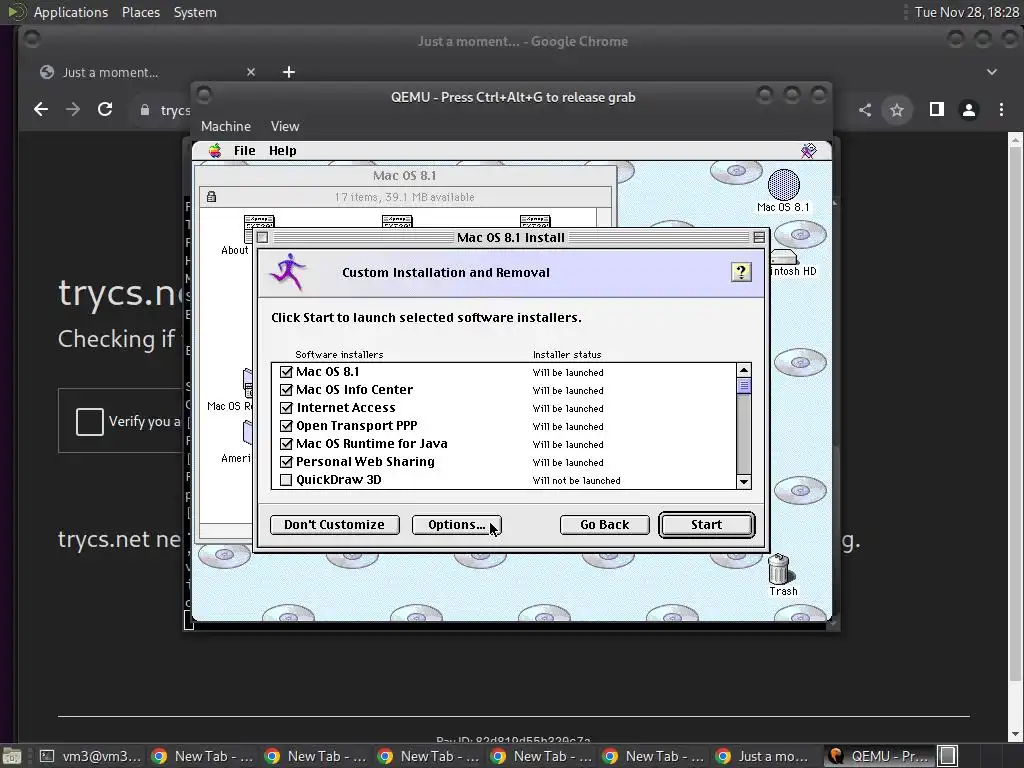Uncheck Internet Access installer
1024x768 pixels.
click(x=286, y=408)
